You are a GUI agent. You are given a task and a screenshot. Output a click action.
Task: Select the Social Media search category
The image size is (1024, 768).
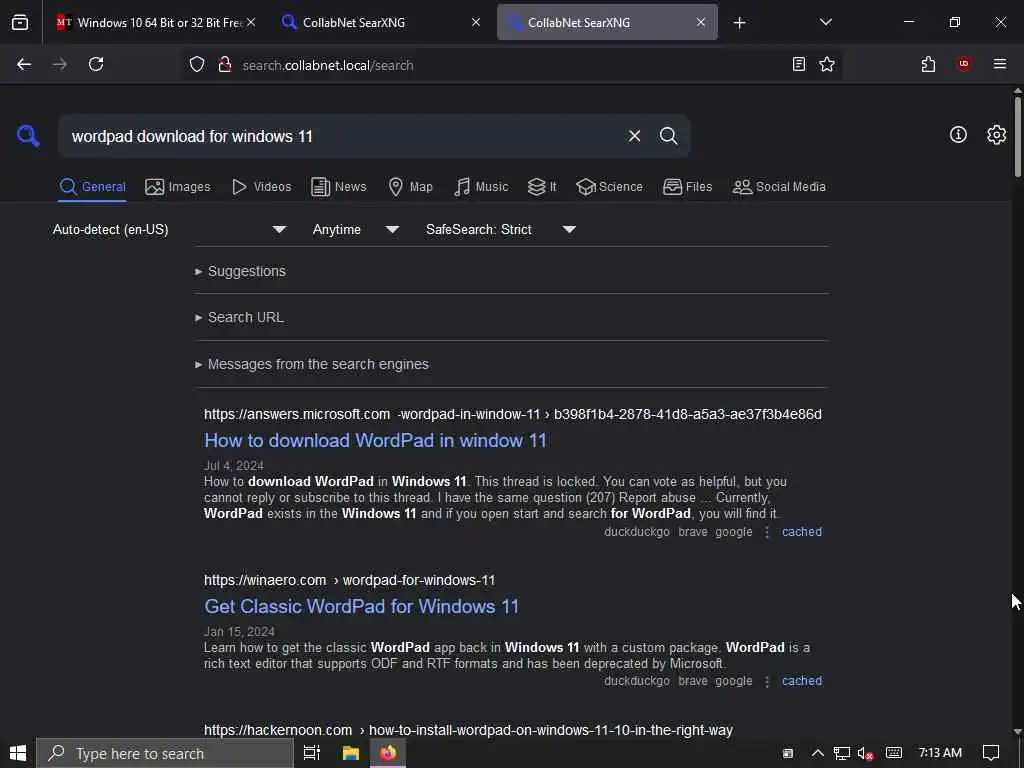(779, 187)
